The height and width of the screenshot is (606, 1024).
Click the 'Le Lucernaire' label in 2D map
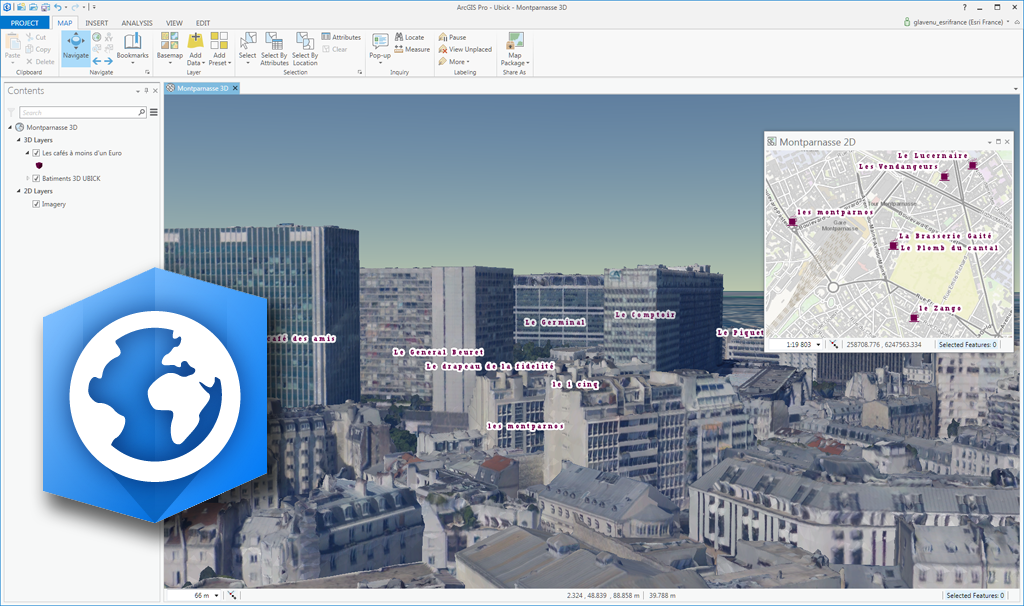[933, 155]
